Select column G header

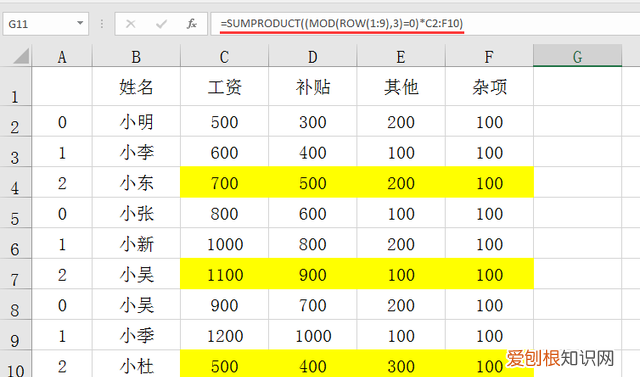(578, 56)
